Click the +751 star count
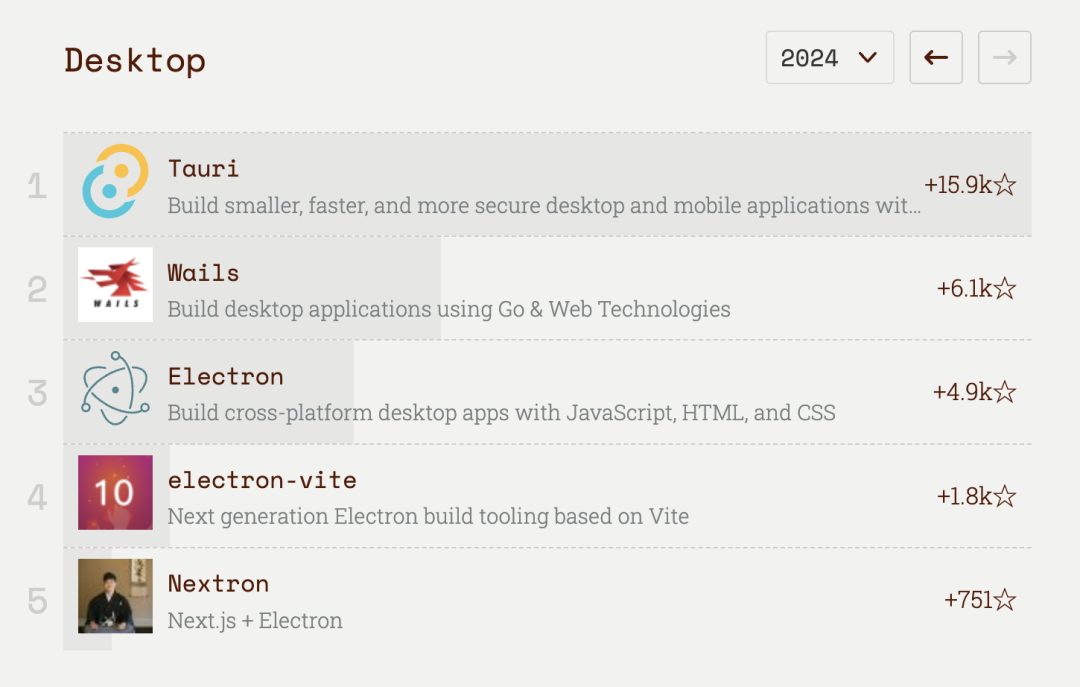 point(968,599)
